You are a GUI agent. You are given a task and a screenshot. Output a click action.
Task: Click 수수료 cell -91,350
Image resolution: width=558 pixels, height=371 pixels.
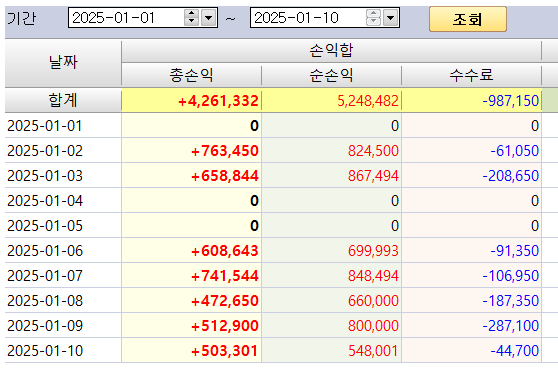472,251
